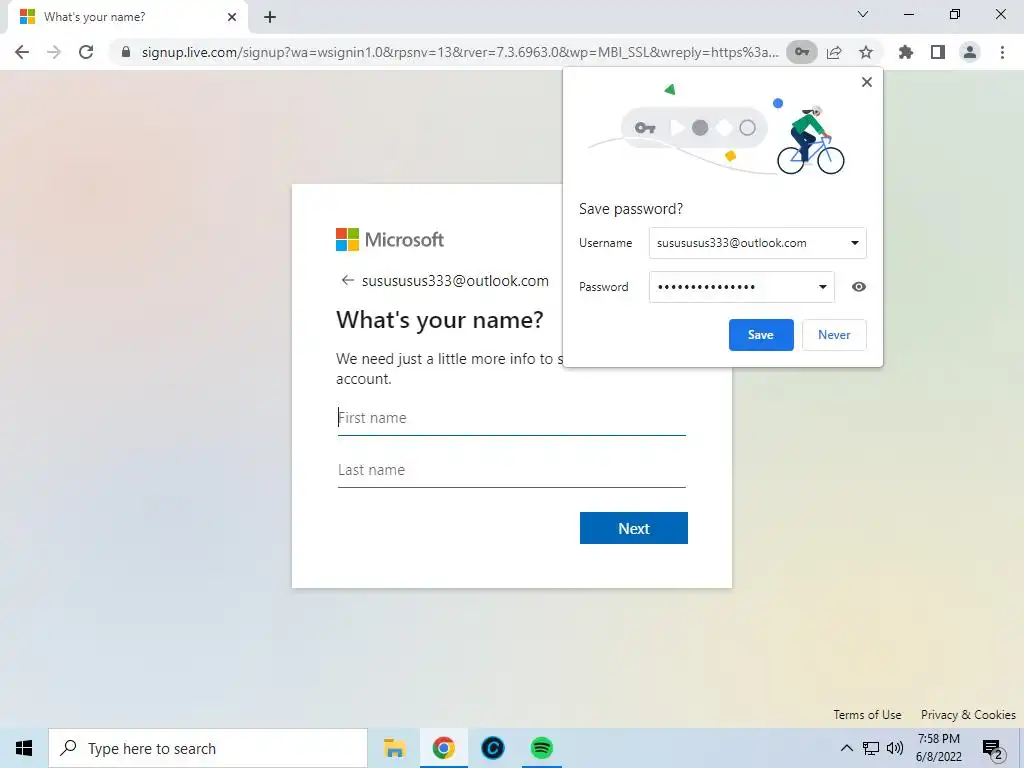This screenshot has width=1024, height=768.
Task: Click the Next button
Action: click(x=633, y=528)
